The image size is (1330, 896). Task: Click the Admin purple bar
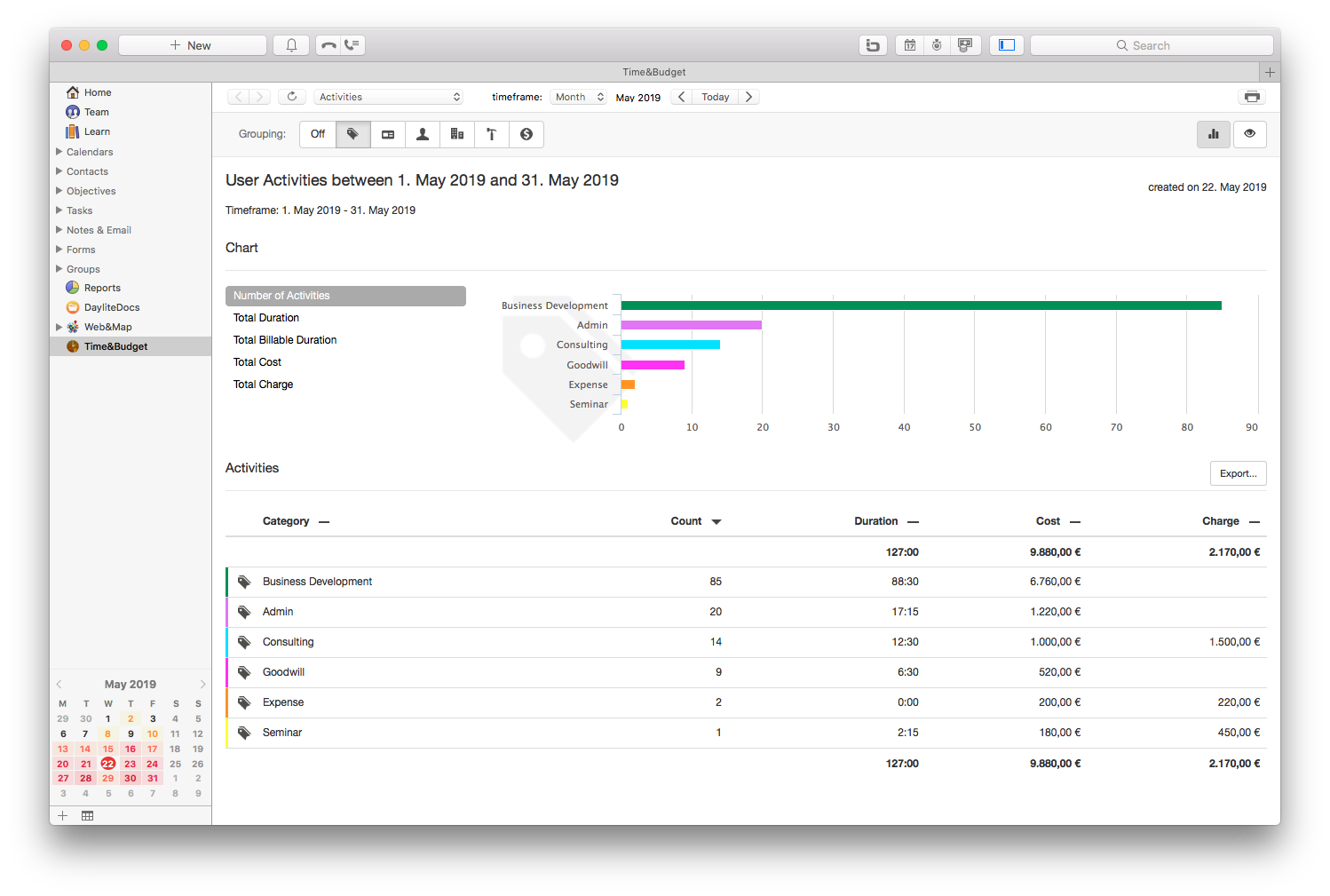pos(692,325)
